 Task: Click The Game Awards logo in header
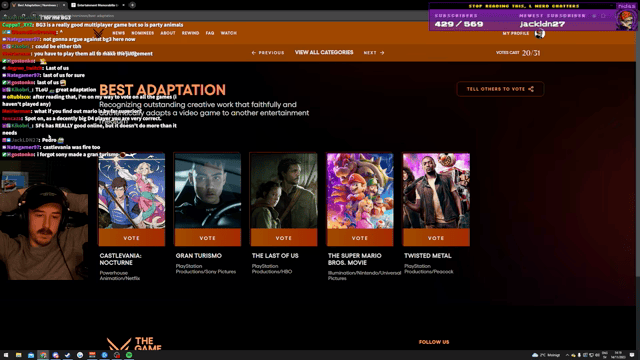[98, 33]
